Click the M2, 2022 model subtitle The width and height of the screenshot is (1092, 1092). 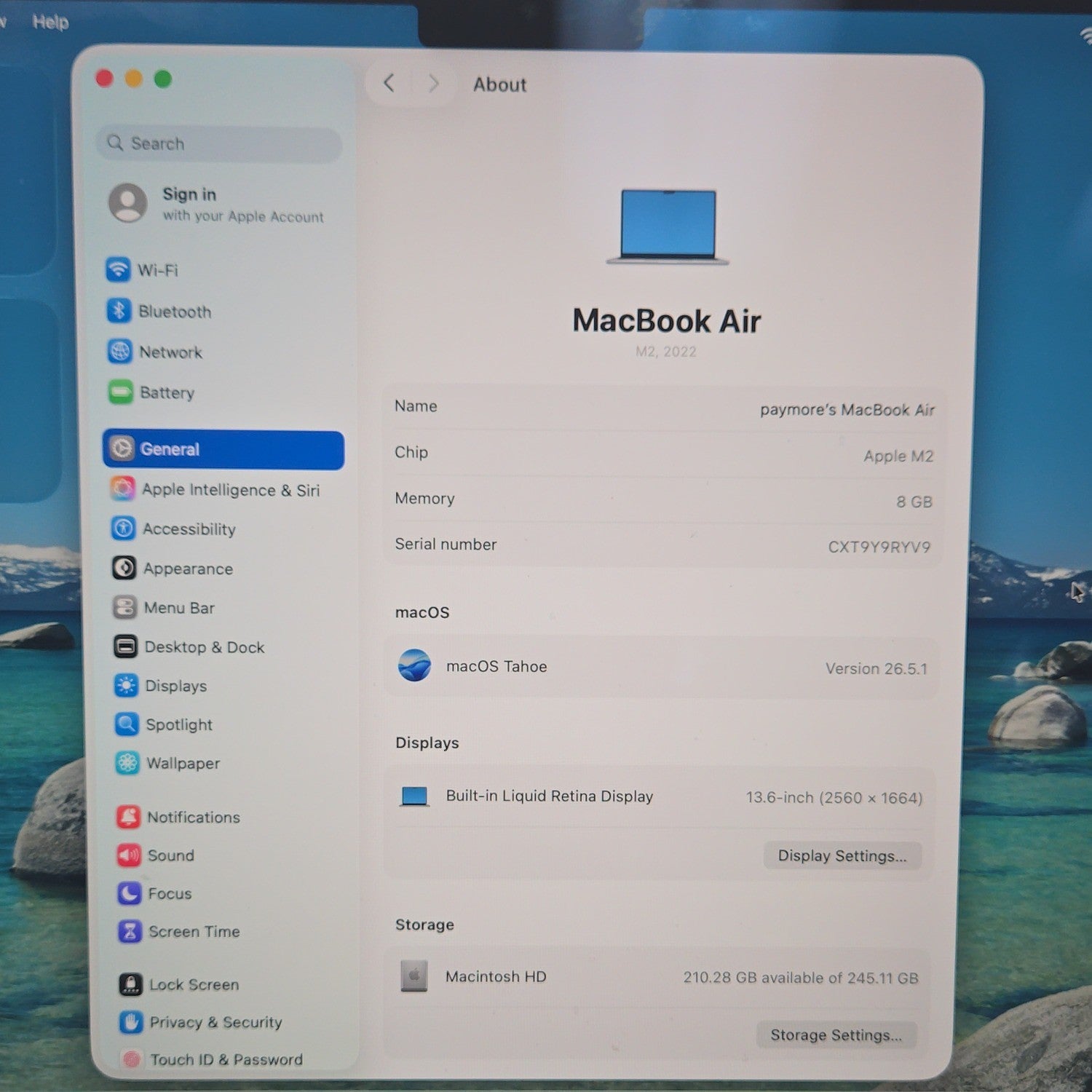point(665,352)
